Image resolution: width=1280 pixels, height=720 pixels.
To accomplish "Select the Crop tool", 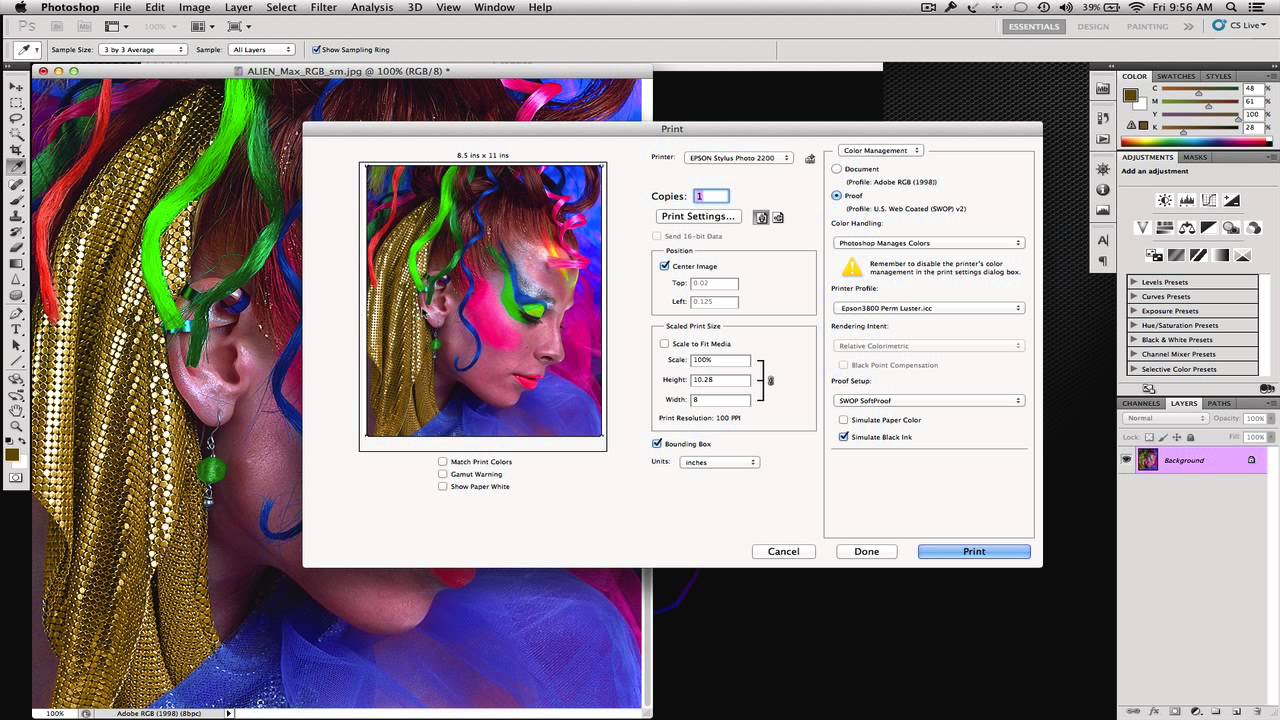I will coord(16,150).
